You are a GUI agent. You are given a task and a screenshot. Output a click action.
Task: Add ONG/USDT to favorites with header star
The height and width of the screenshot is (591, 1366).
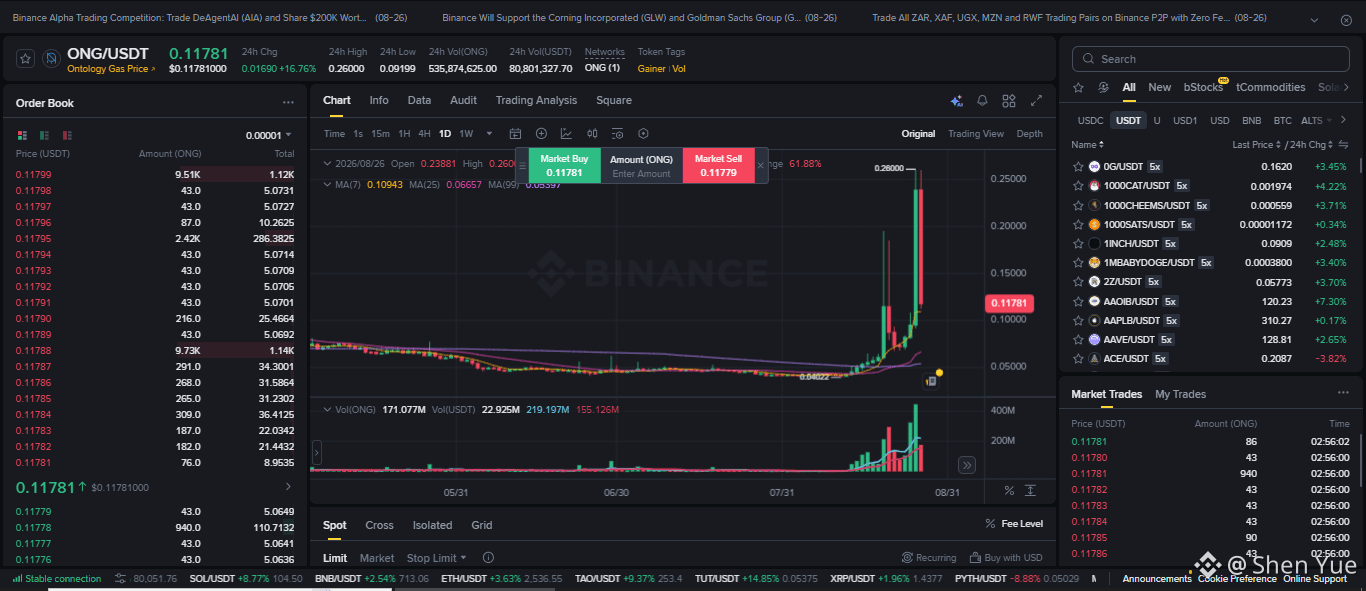26,59
